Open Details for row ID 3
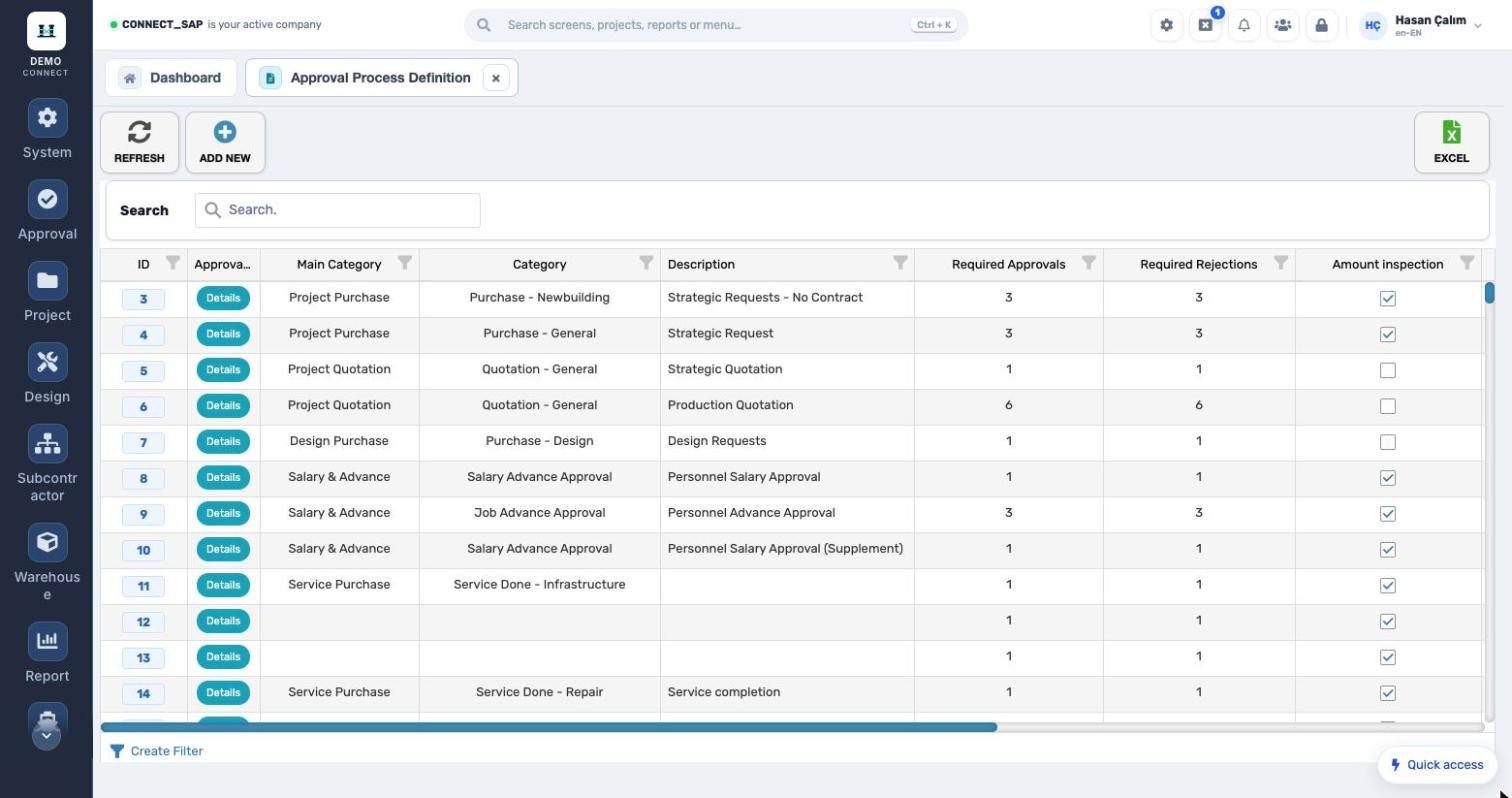Screen dimensions: 1512x798 pyautogui.click(x=223, y=298)
